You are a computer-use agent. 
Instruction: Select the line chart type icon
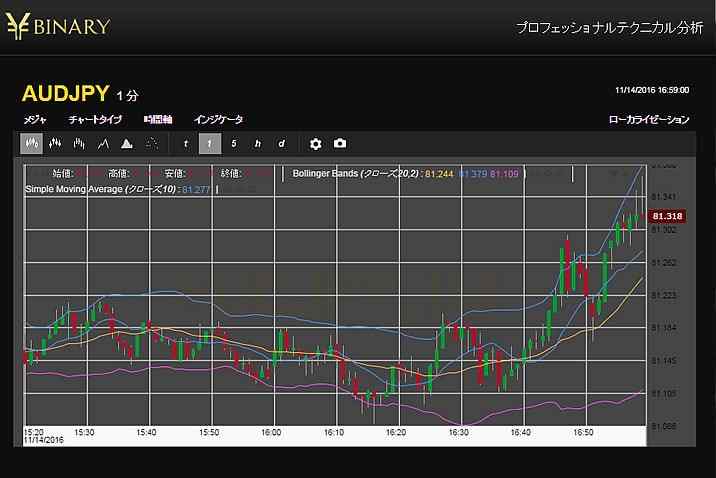(103, 143)
